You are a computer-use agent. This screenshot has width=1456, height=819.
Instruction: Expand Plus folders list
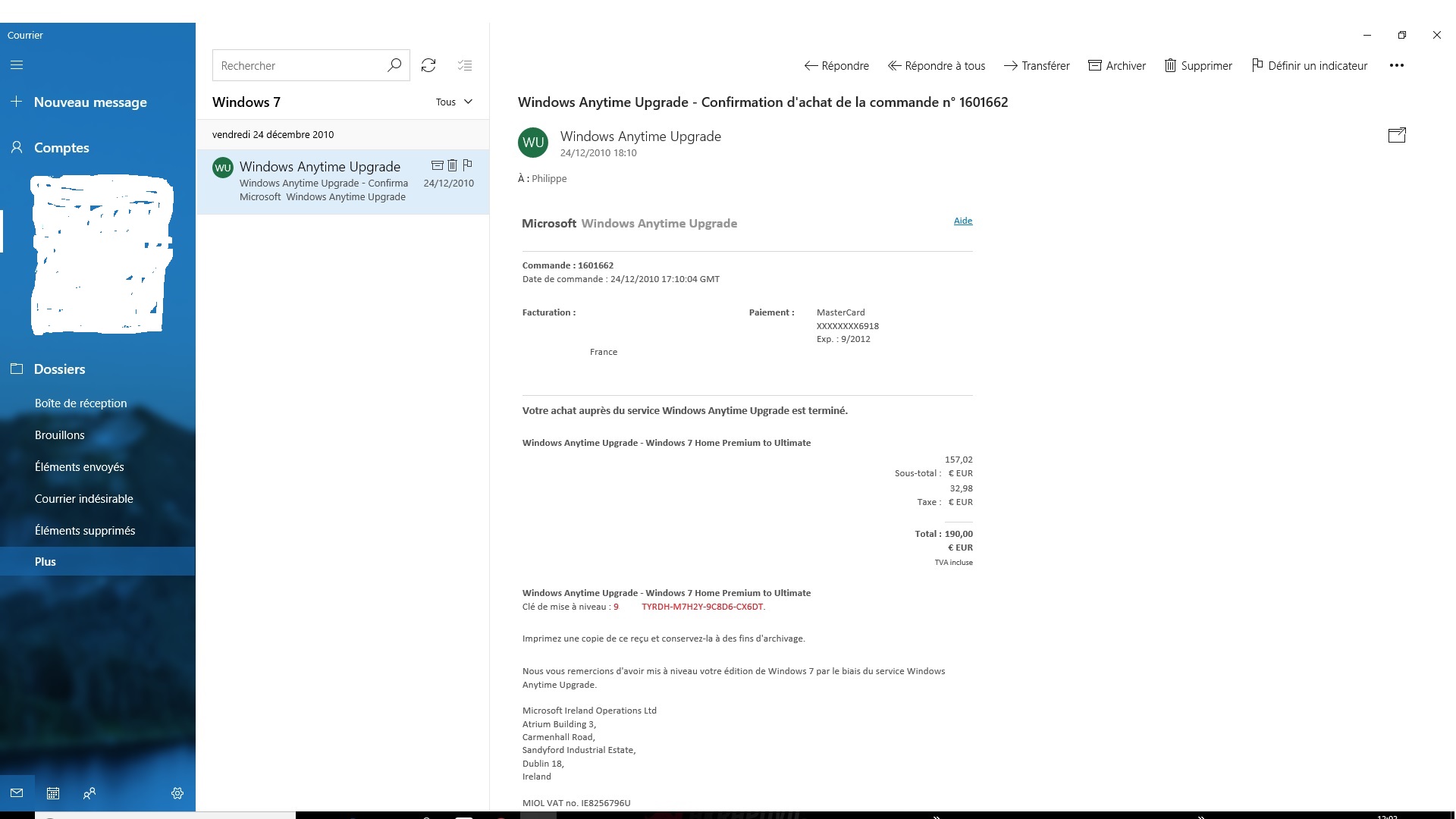pyautogui.click(x=45, y=562)
